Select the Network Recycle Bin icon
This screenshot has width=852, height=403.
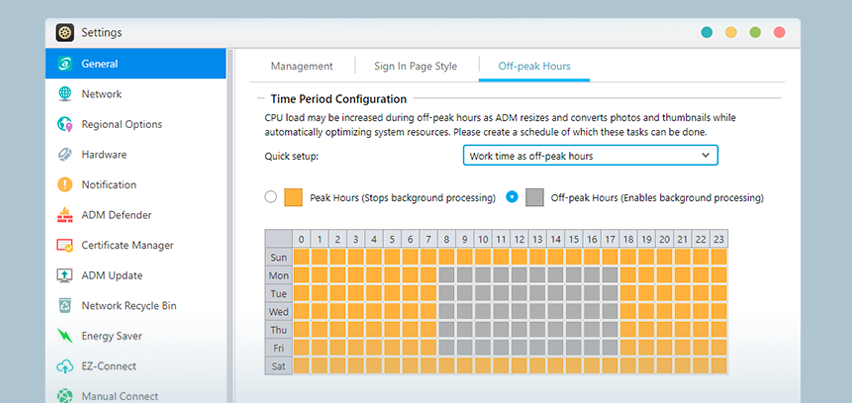point(65,306)
